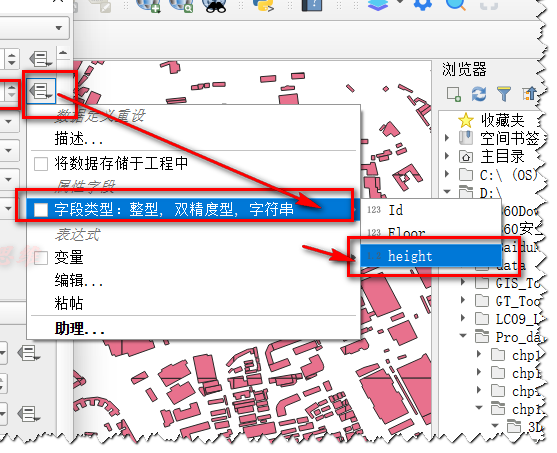Collapse the 3D folder node

[494, 426]
